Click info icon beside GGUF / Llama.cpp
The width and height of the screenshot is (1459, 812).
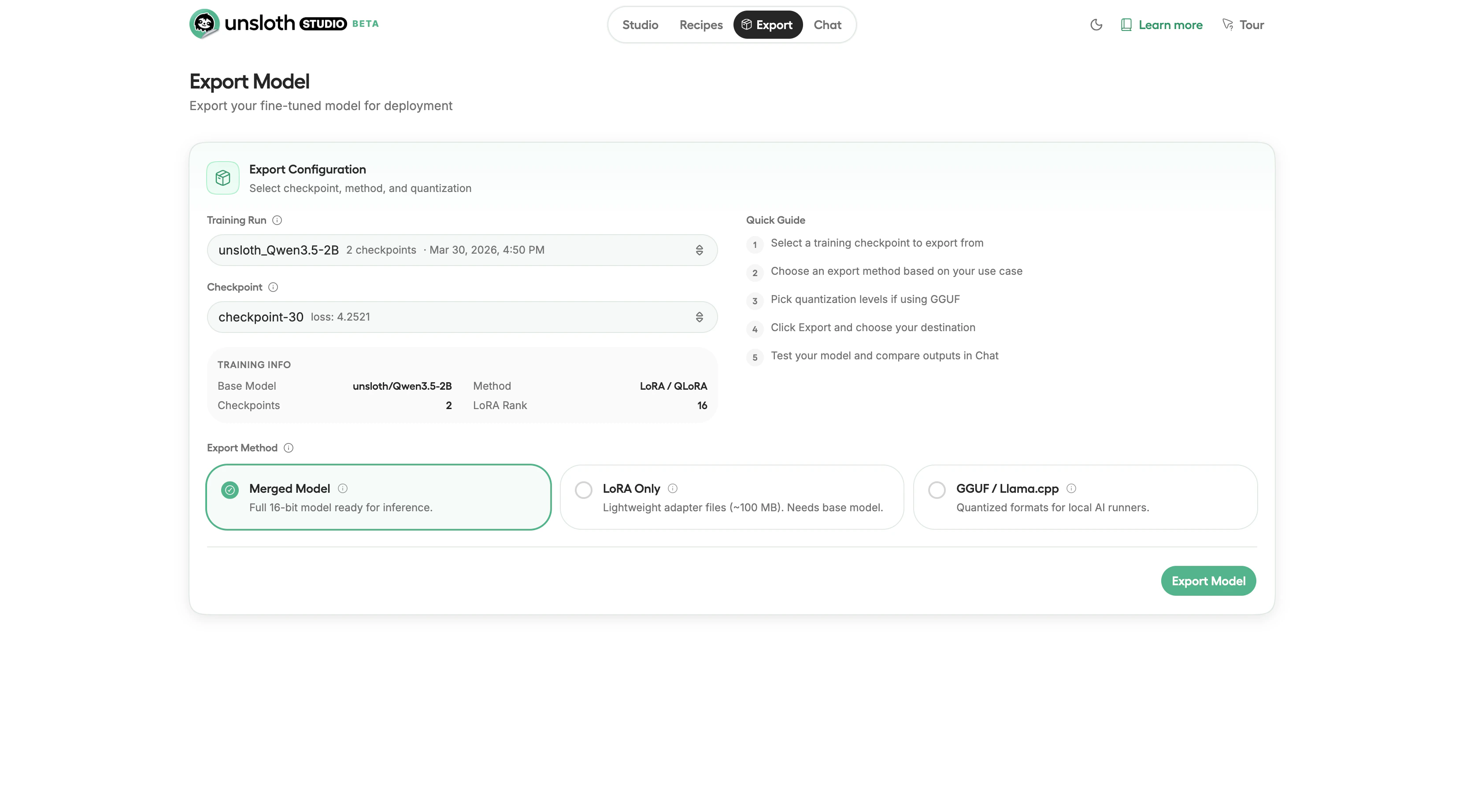pos(1071,488)
